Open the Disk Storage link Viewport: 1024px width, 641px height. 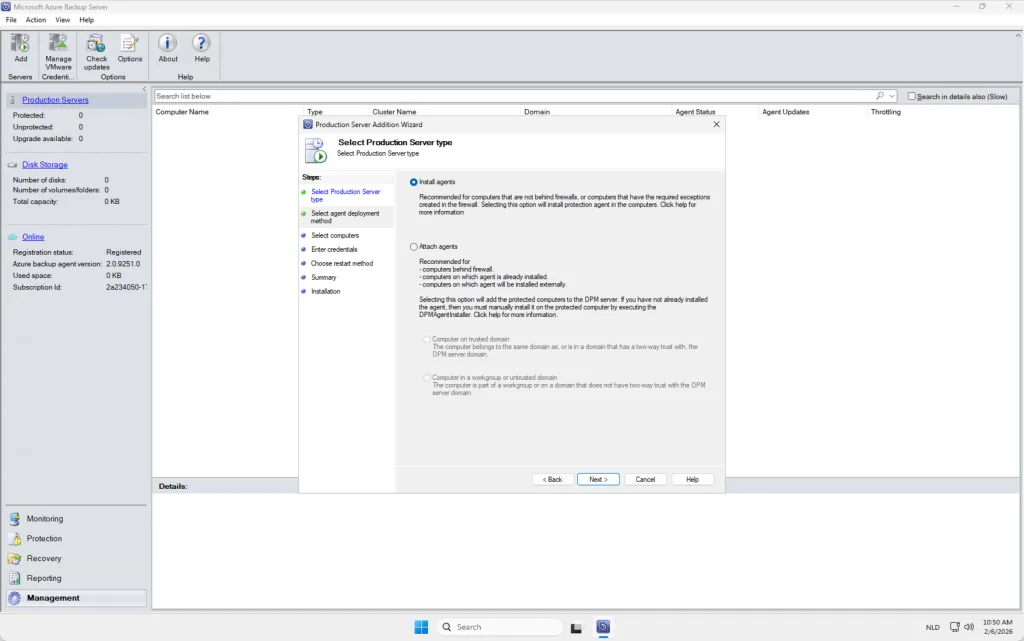click(45, 165)
